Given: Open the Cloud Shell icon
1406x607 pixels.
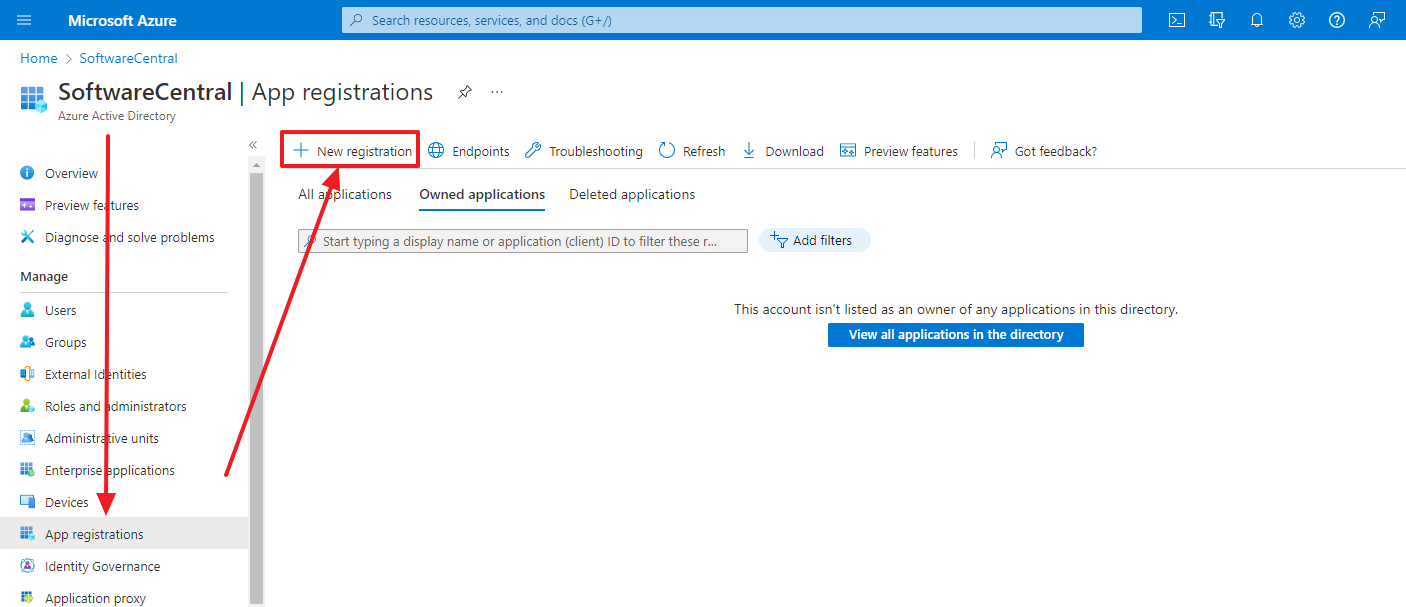Looking at the screenshot, I should tap(1177, 20).
